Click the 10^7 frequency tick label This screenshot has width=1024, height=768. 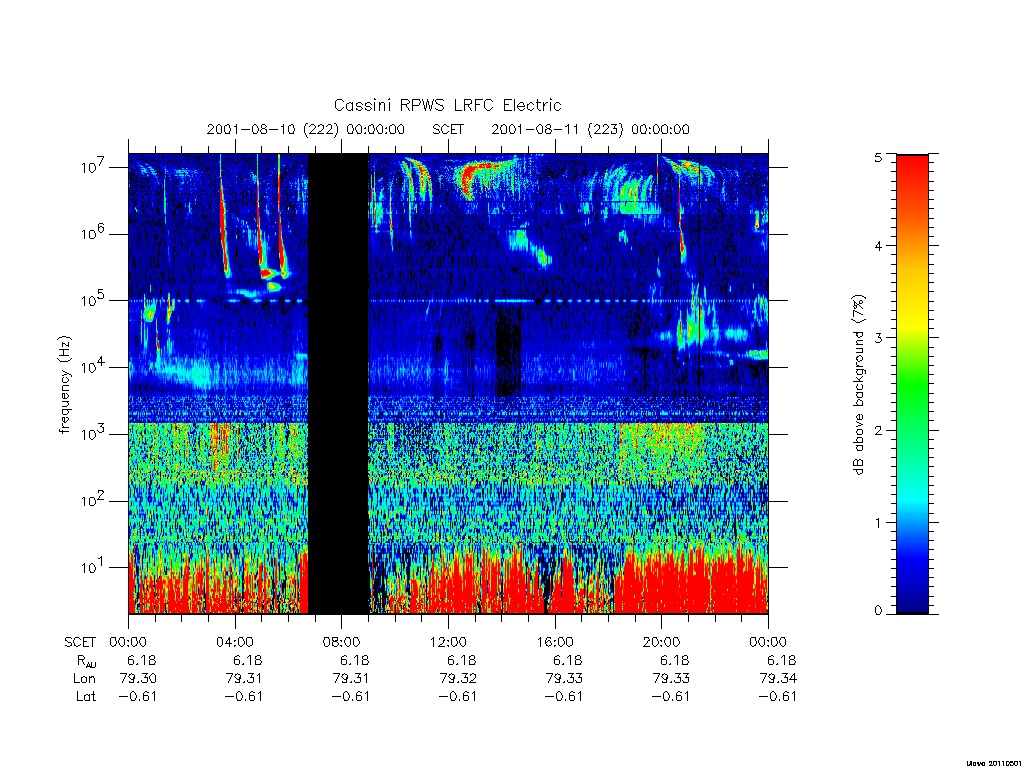pos(94,166)
